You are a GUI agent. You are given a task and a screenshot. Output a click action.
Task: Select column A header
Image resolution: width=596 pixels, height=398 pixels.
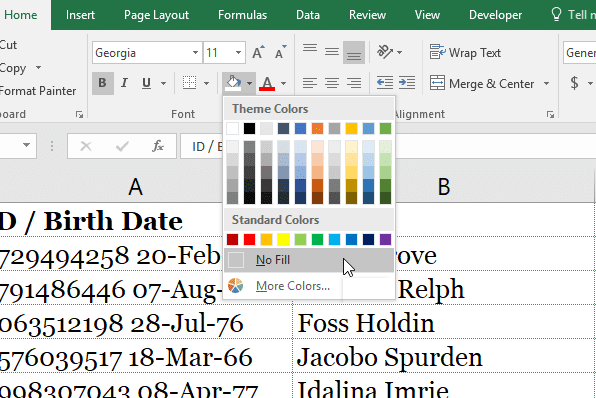(135, 187)
